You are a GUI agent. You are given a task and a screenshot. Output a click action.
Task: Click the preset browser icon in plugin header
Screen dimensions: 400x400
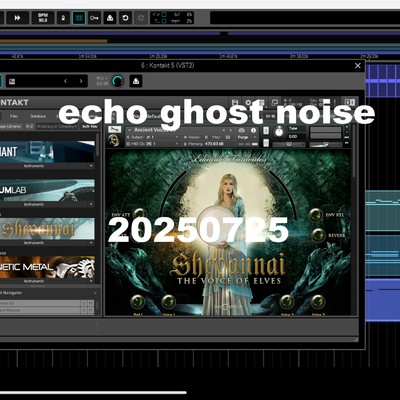(x=12, y=81)
